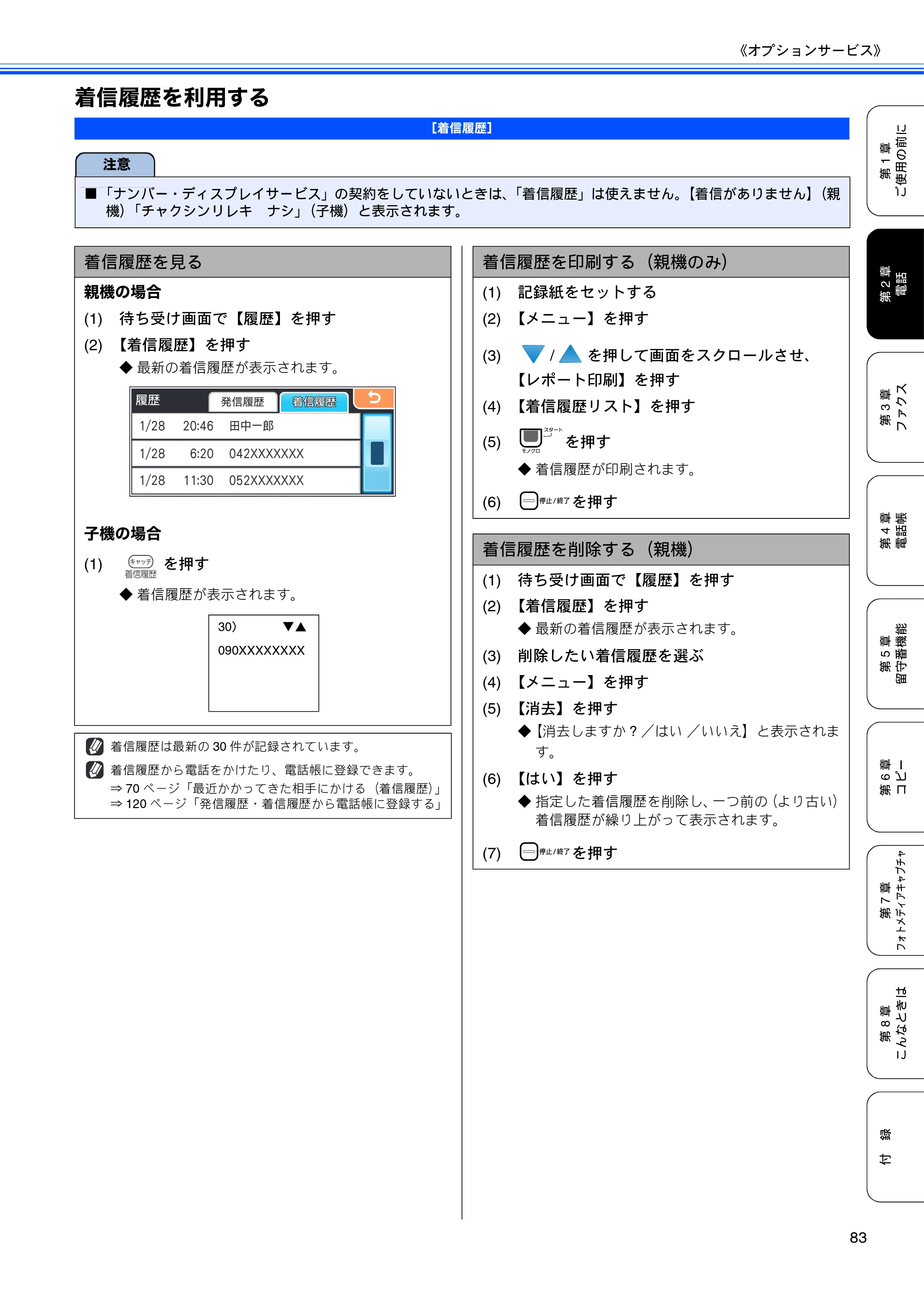
Task: Switch to 発信履歴 tab in screen mockup
Action: (x=243, y=402)
